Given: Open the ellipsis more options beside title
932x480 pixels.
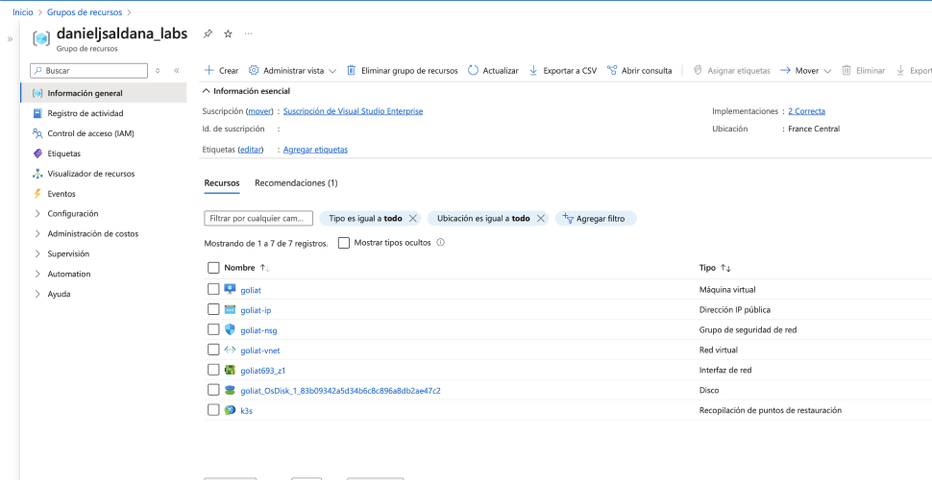Looking at the screenshot, I should point(248,34).
